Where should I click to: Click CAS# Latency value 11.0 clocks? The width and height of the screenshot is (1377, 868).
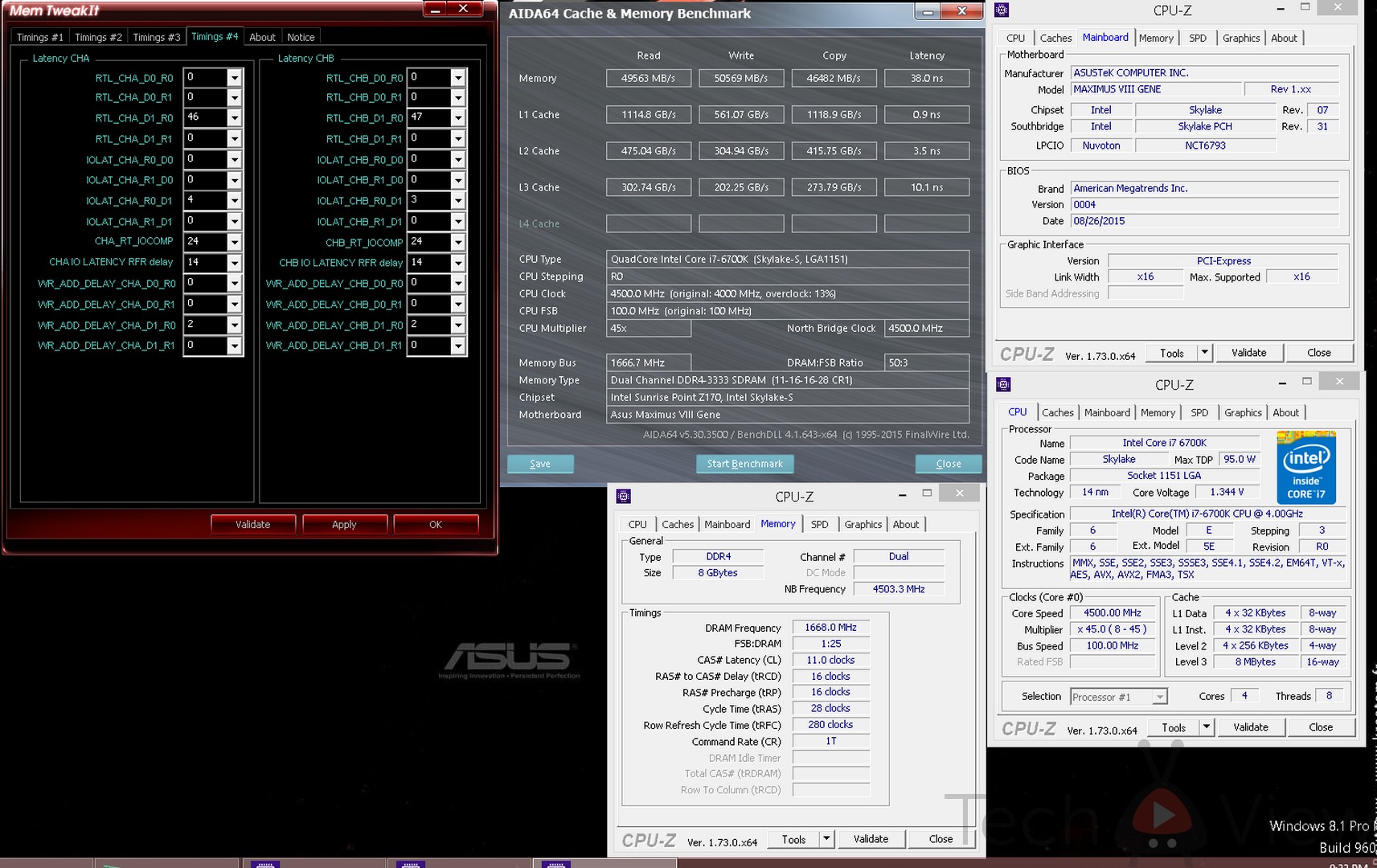coord(831,660)
